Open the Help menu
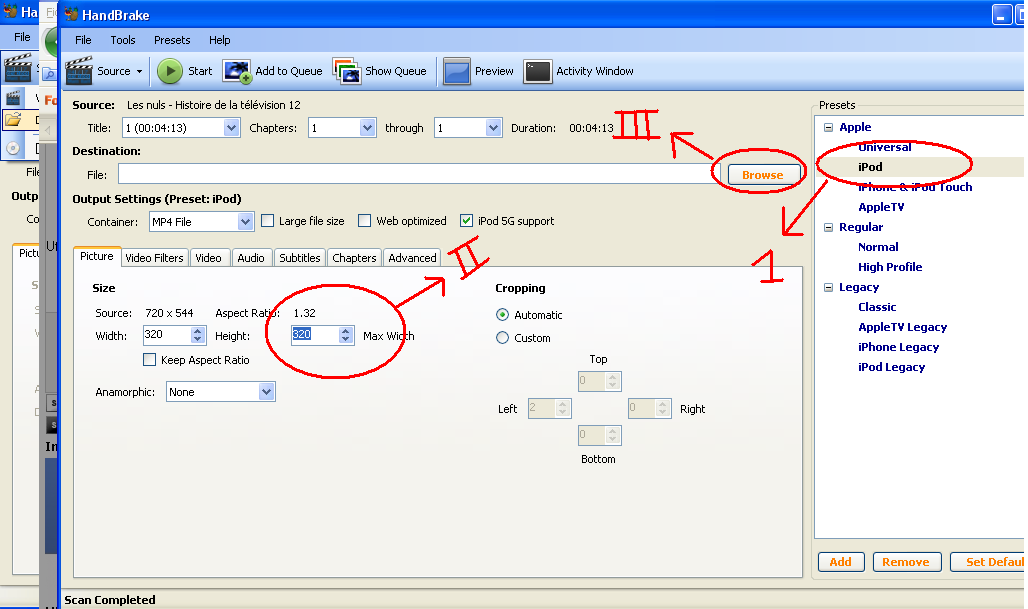Screen dimensions: 1028x609 (x=220, y=40)
